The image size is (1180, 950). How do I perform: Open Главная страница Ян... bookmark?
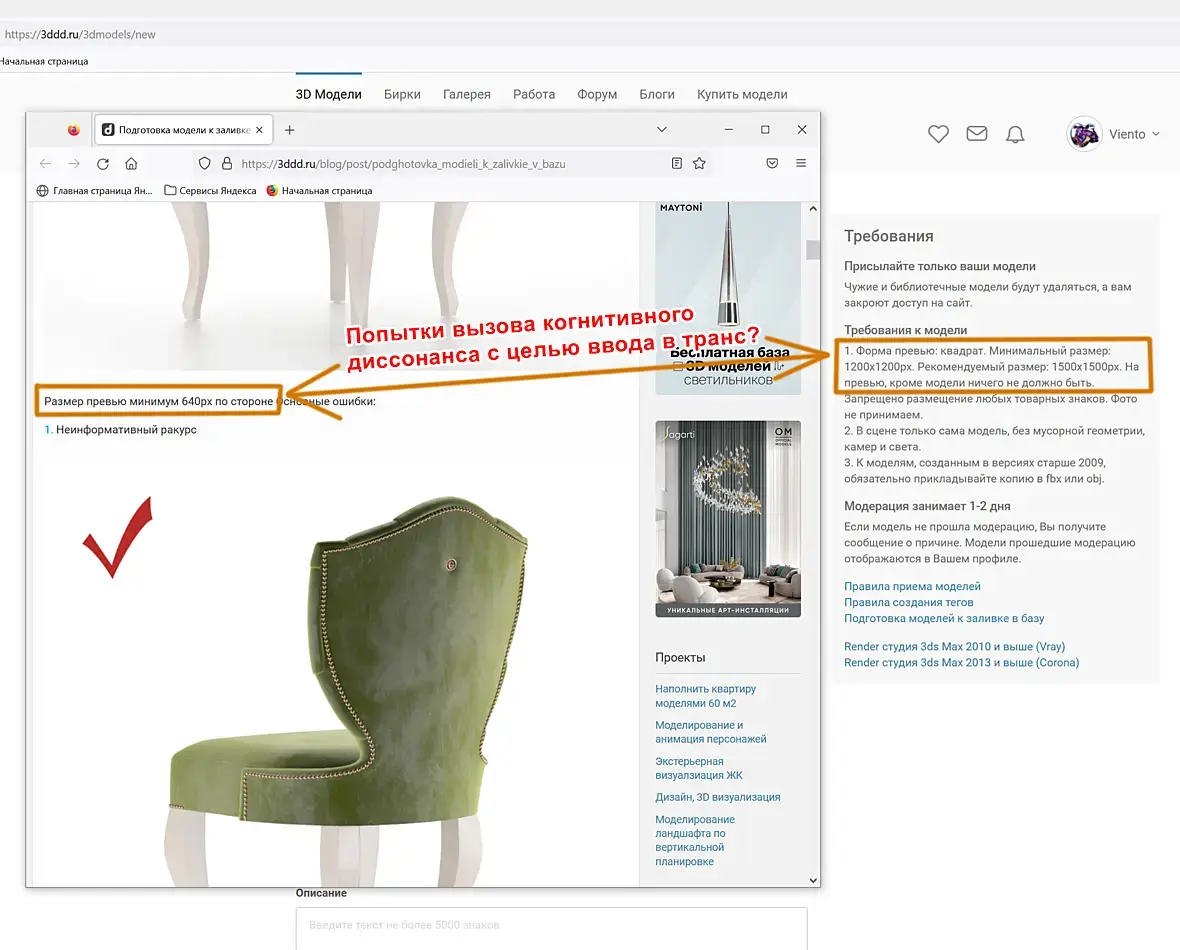94,190
